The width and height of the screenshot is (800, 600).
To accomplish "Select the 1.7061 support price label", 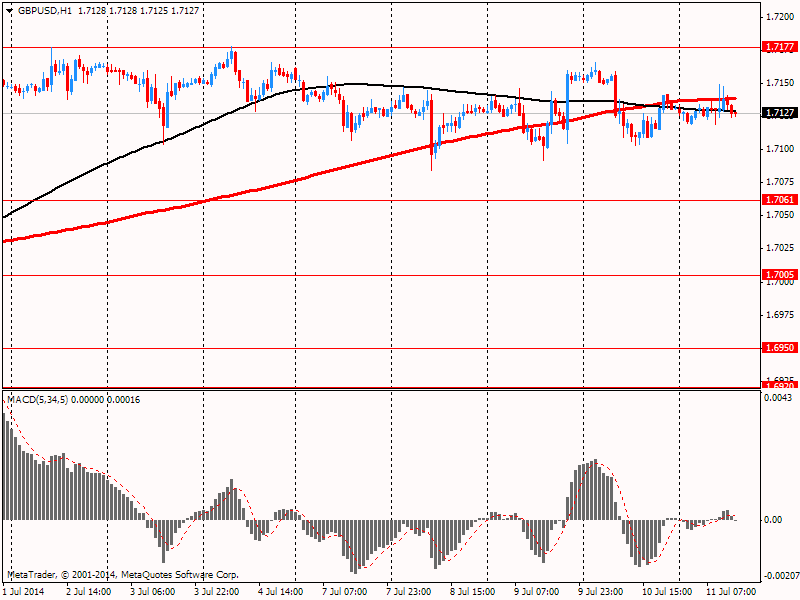I will pyautogui.click(x=780, y=199).
